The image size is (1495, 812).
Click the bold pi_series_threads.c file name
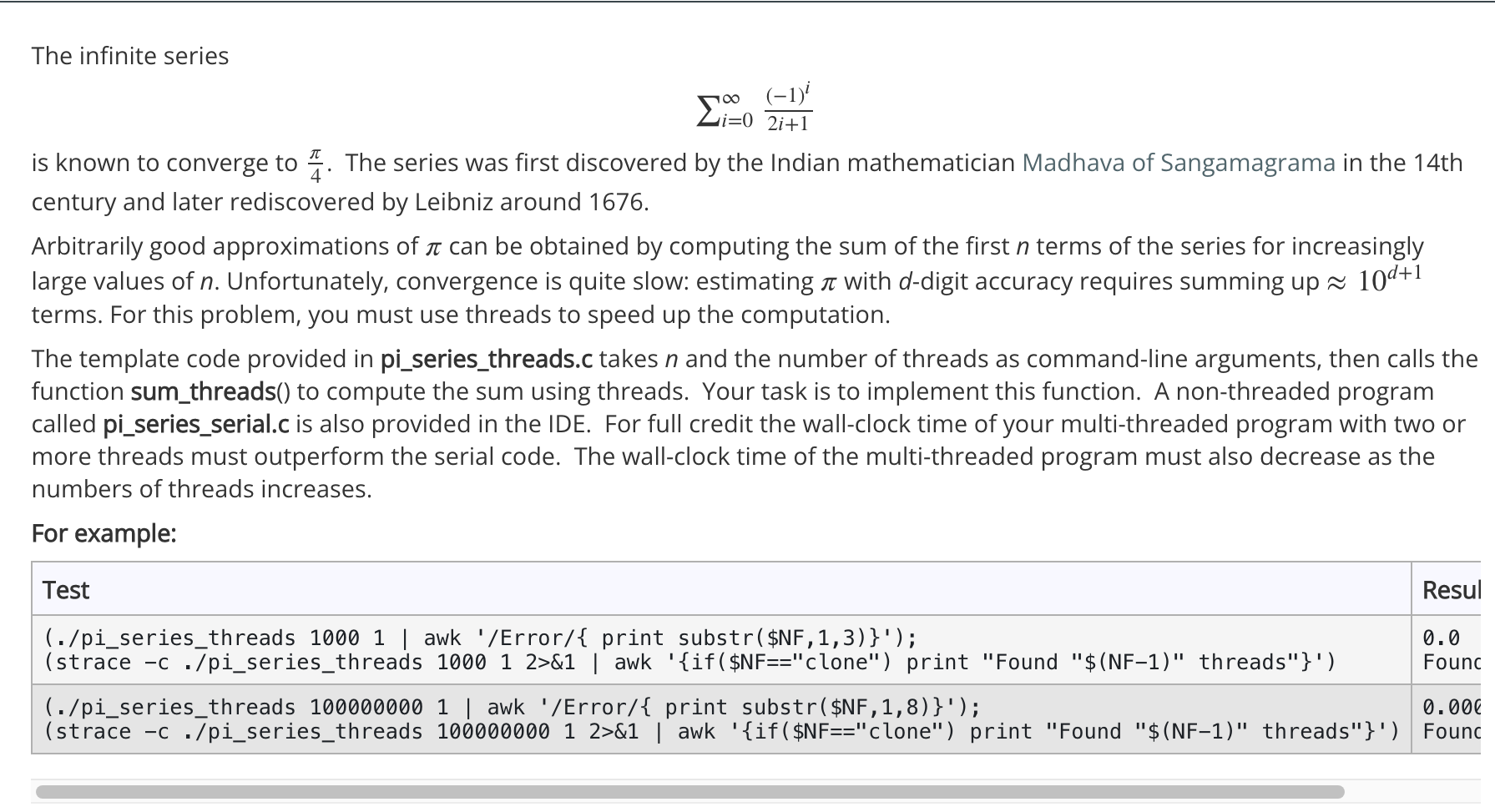coord(487,359)
